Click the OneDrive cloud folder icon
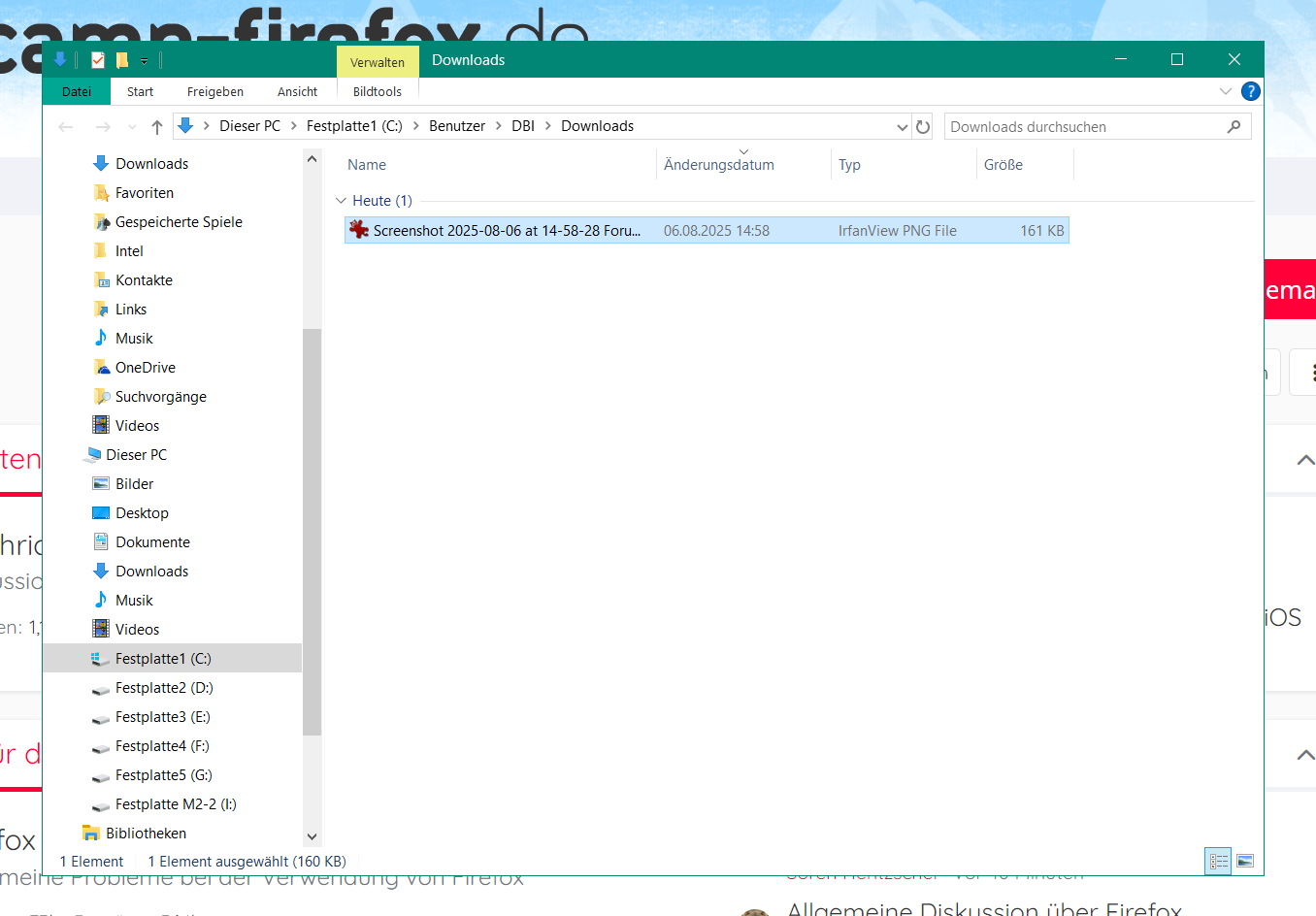 click(x=101, y=368)
